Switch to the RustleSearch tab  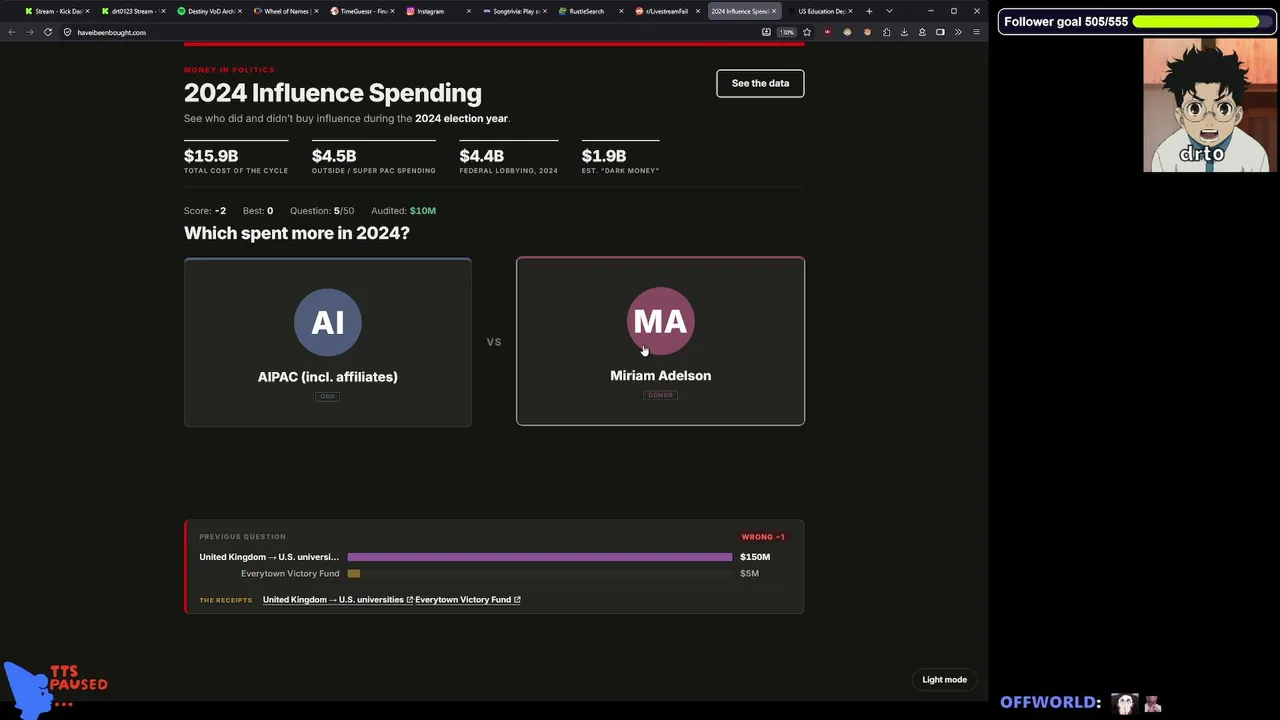(x=590, y=11)
